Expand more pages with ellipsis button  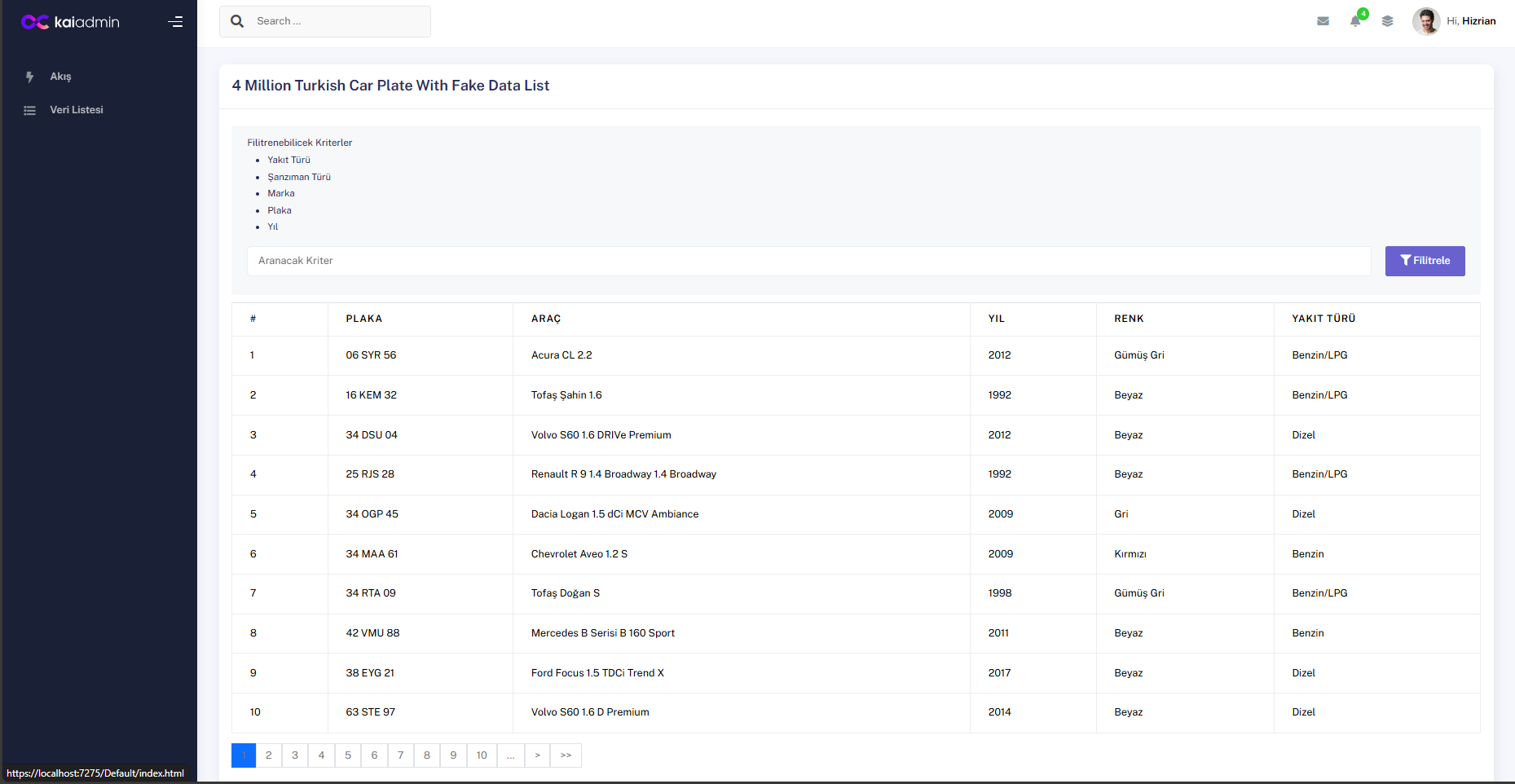510,755
